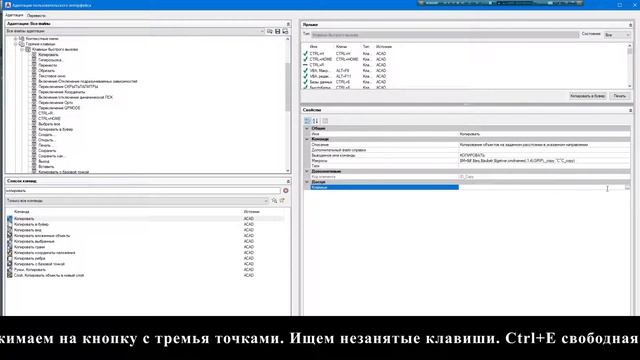
Task: Click the Печать button in Ярлыки panel
Action: point(620,96)
